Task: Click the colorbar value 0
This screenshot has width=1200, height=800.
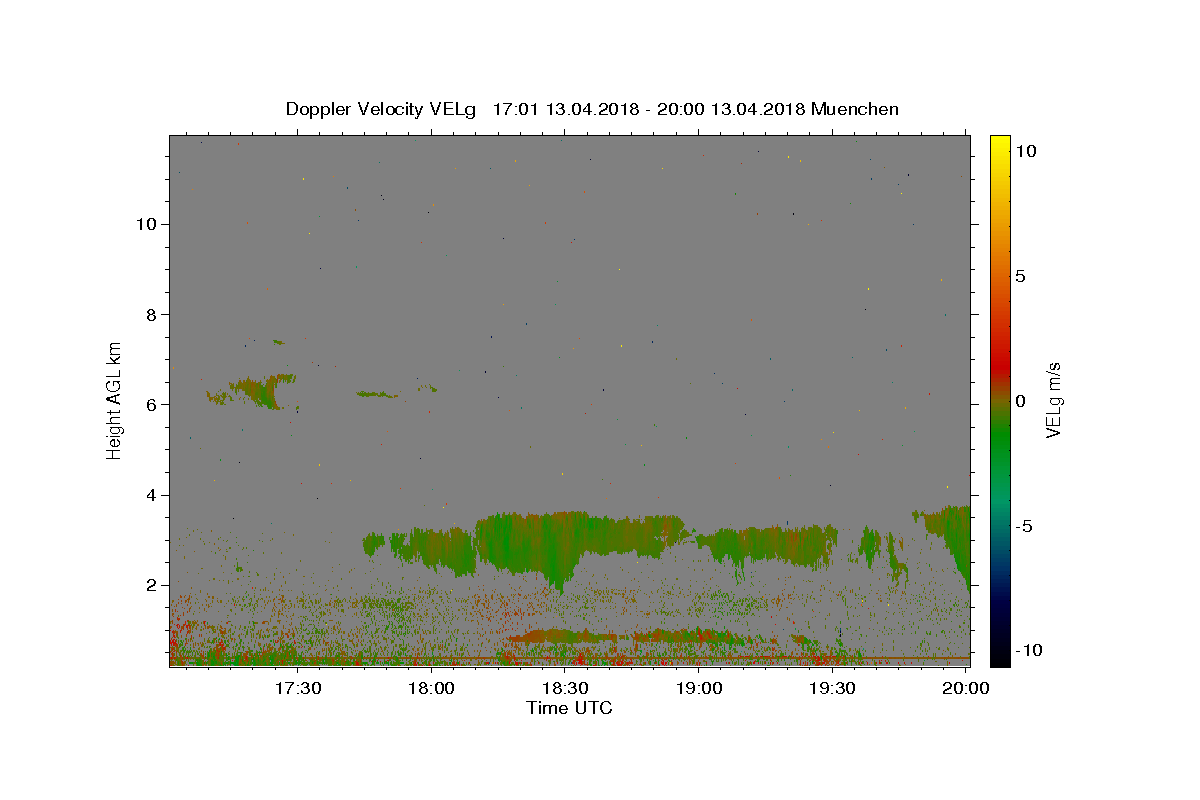Action: 1020,401
